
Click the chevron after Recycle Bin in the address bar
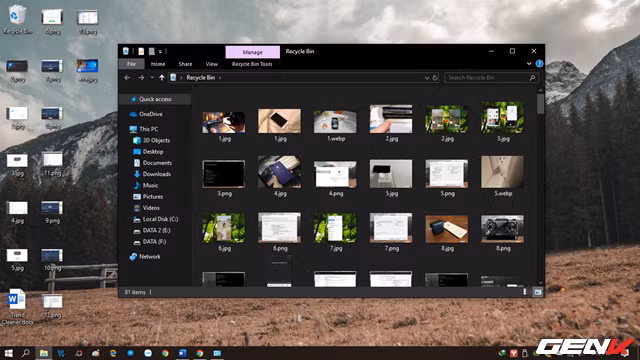(220, 78)
